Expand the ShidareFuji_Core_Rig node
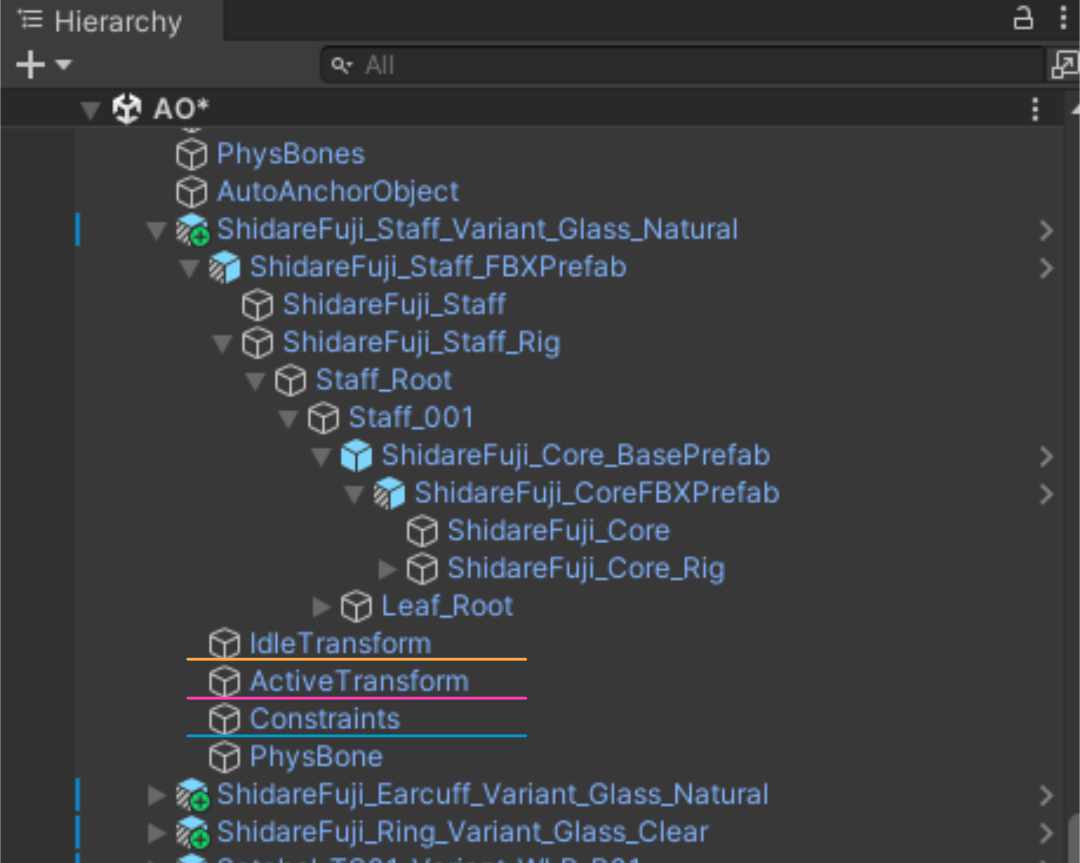This screenshot has width=1080, height=863. tap(388, 569)
